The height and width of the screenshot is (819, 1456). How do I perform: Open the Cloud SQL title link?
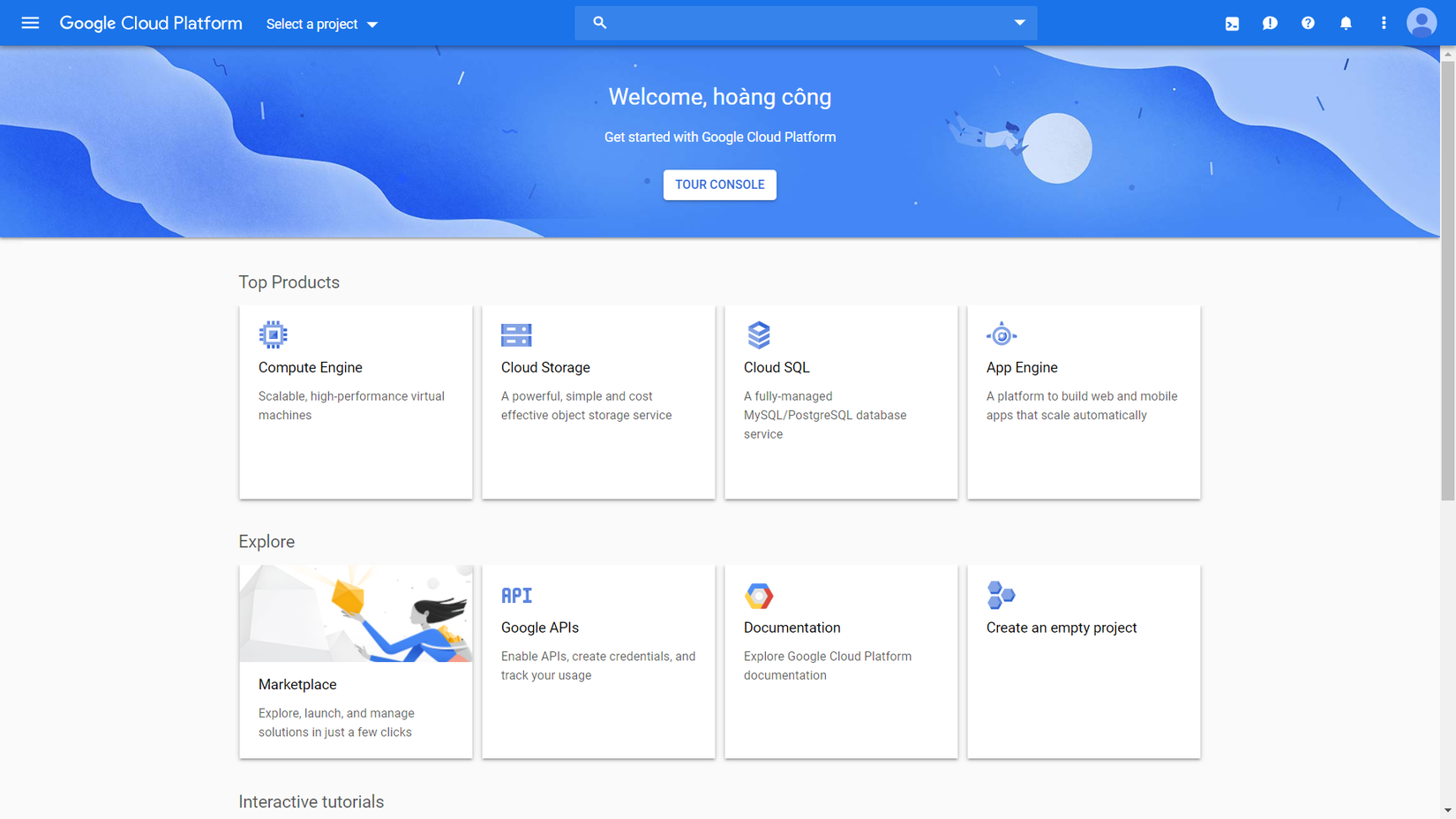[x=777, y=367]
